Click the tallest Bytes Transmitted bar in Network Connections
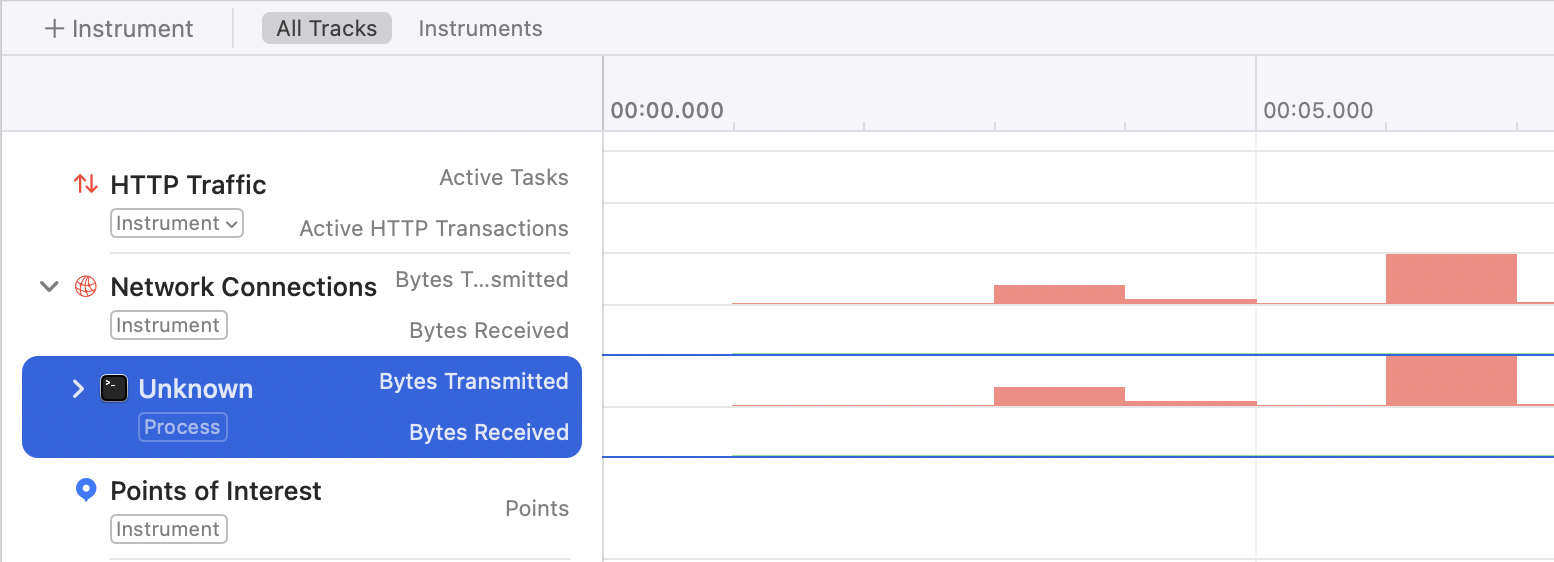This screenshot has width=1554, height=562. [1451, 279]
